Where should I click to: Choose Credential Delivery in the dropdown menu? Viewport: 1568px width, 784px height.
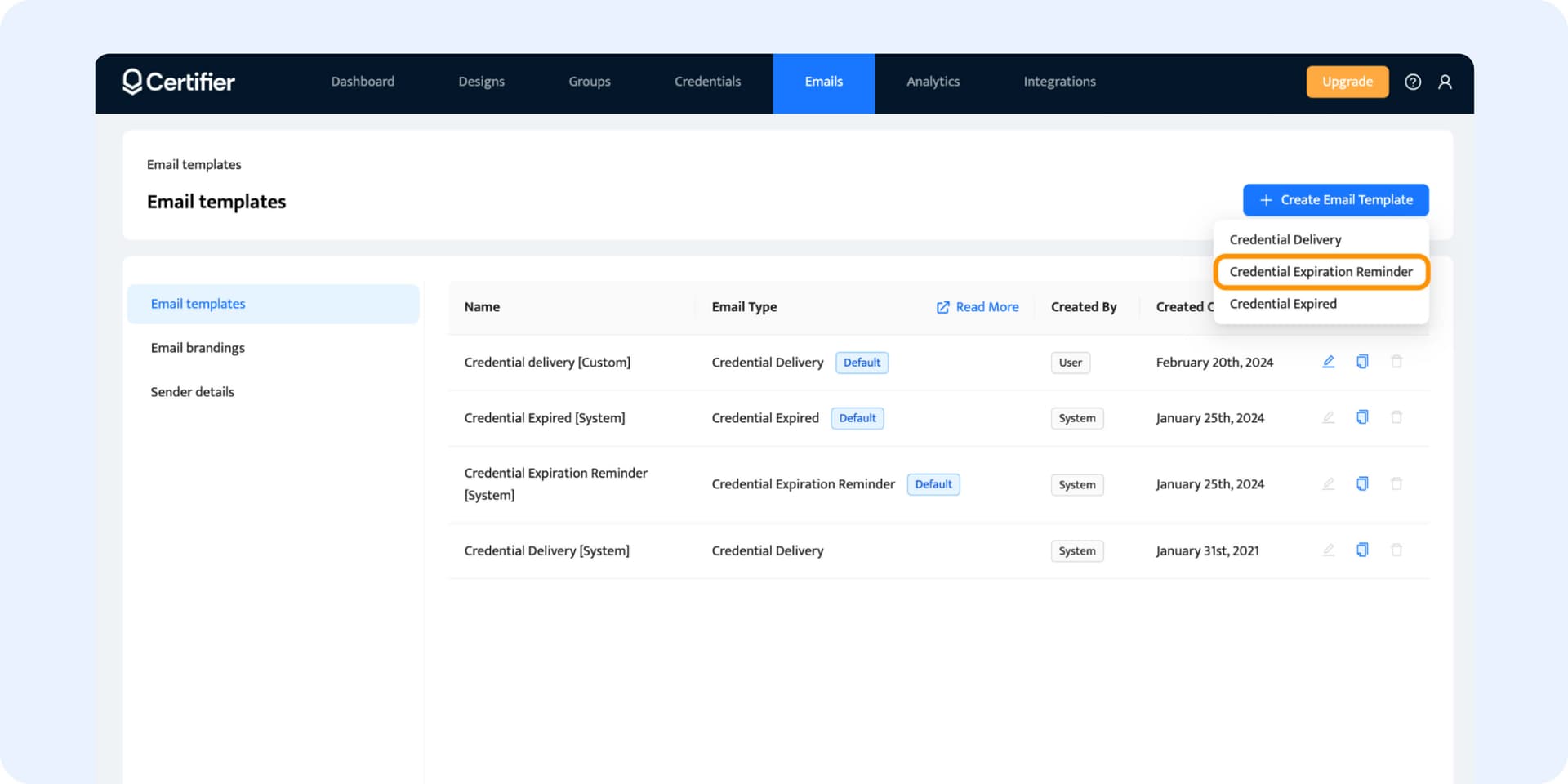pos(1285,239)
